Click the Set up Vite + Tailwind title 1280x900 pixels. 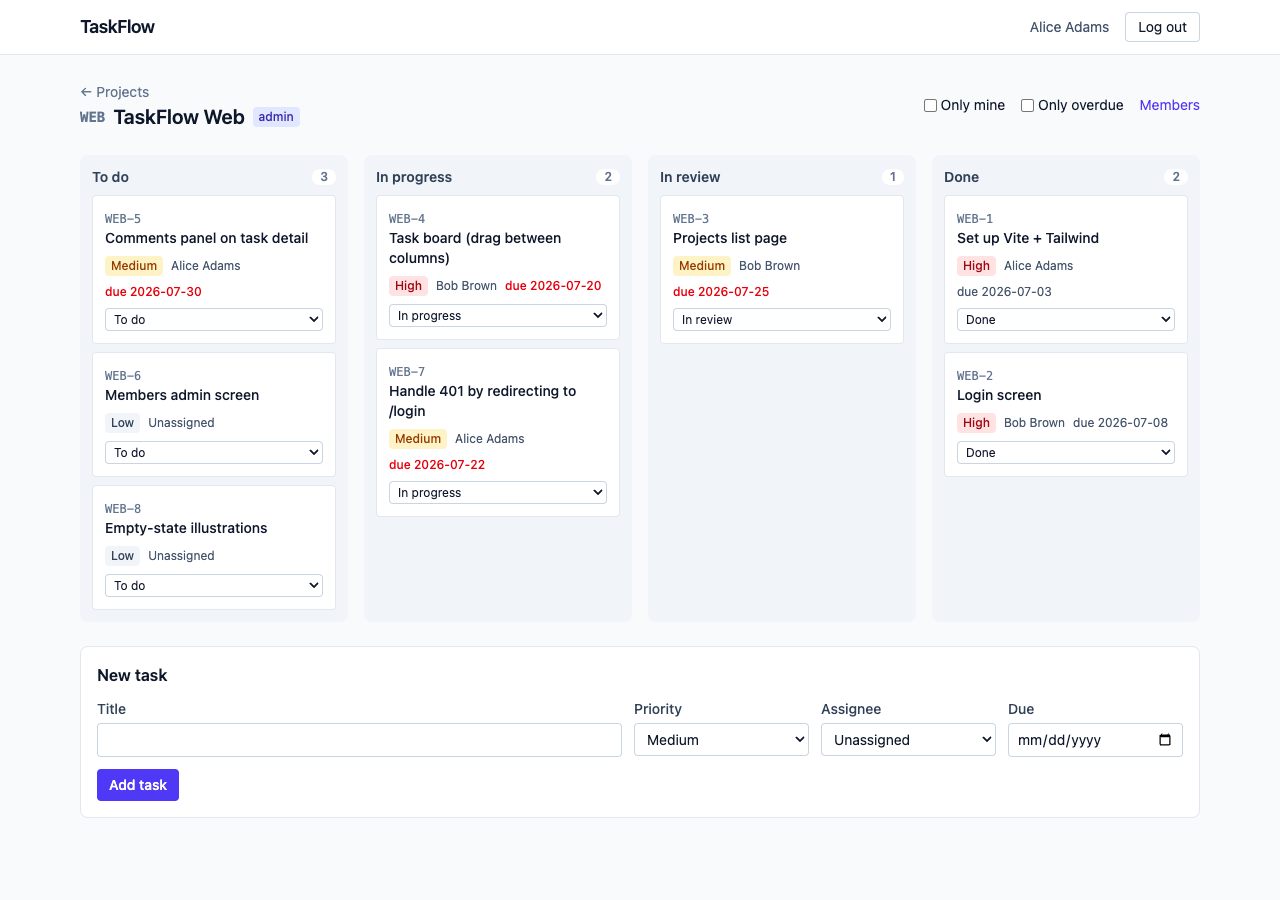1028,238
